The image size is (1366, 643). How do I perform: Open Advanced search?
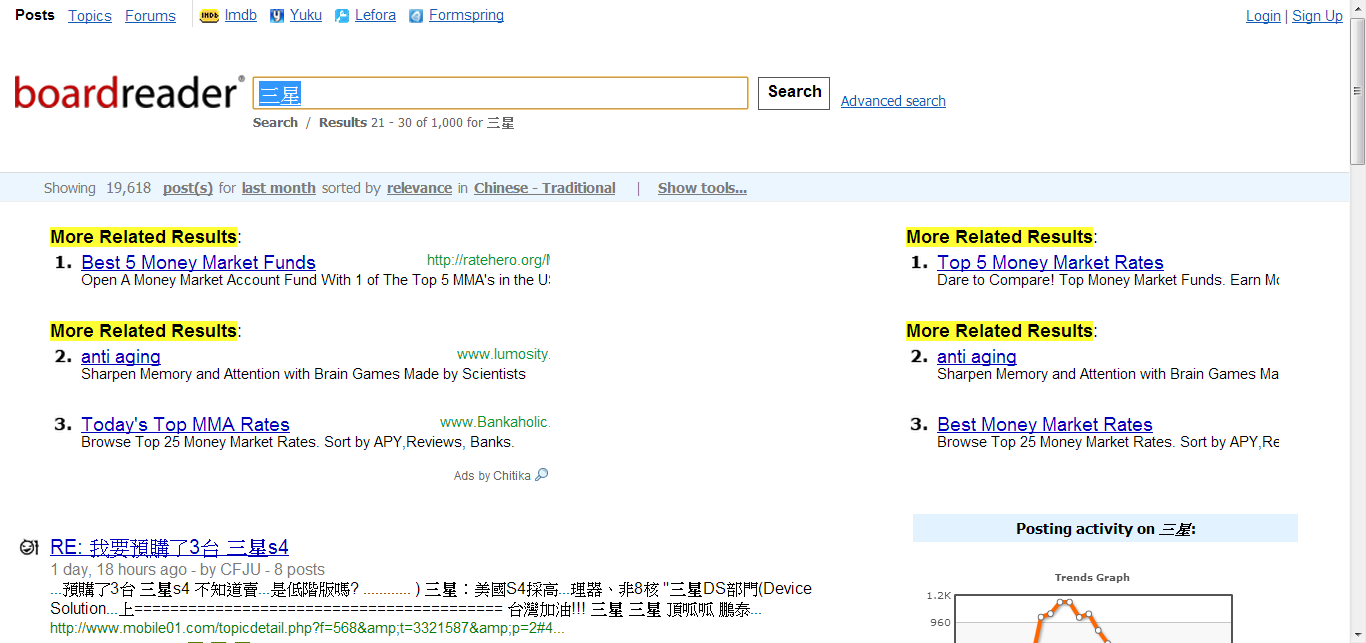coord(892,100)
